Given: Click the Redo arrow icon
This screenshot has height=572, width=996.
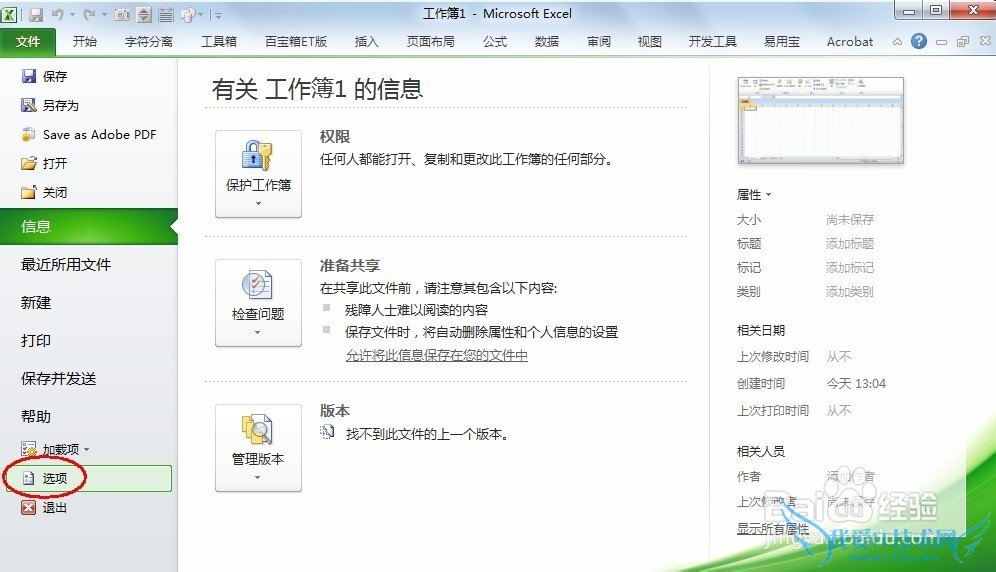Looking at the screenshot, I should [x=90, y=14].
